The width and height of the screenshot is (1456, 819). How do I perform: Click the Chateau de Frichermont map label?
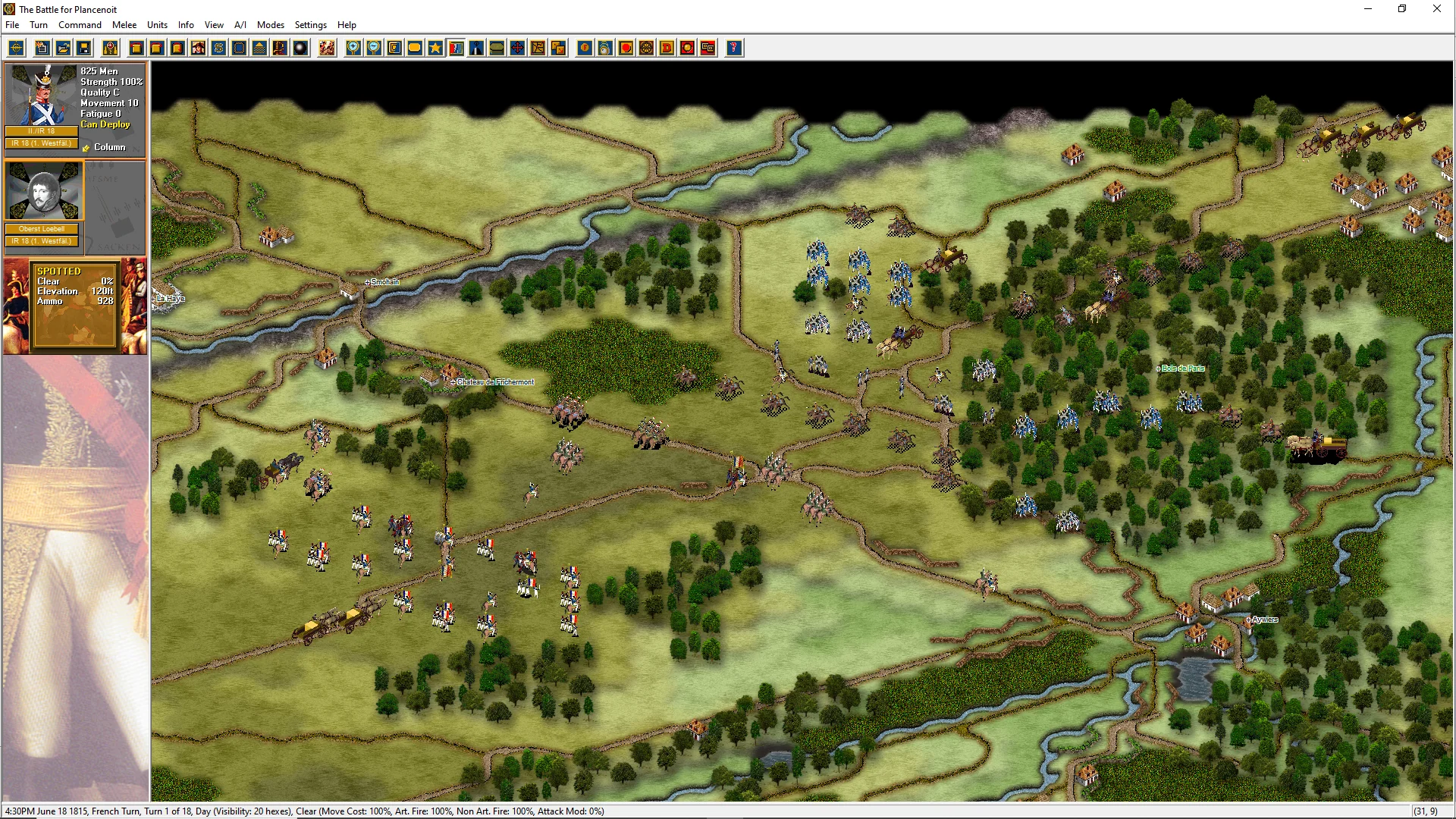[494, 382]
